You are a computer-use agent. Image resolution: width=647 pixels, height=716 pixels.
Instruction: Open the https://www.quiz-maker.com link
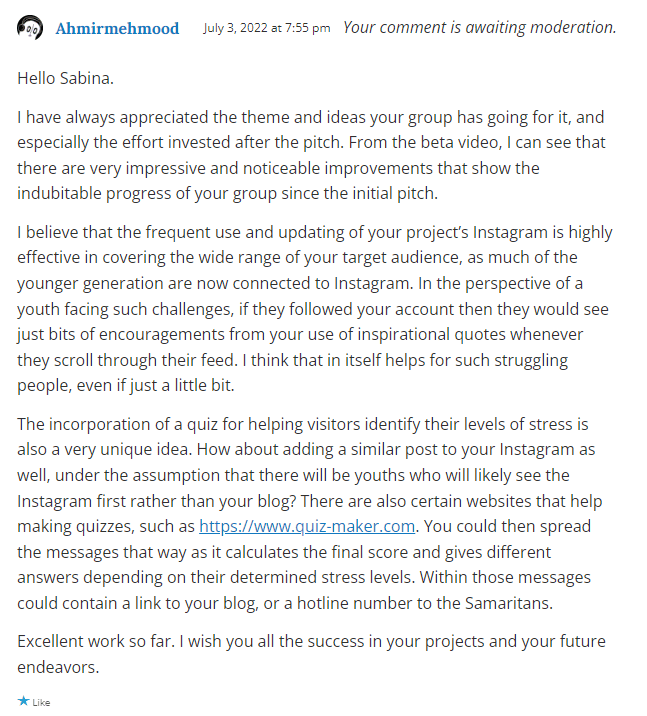[307, 526]
